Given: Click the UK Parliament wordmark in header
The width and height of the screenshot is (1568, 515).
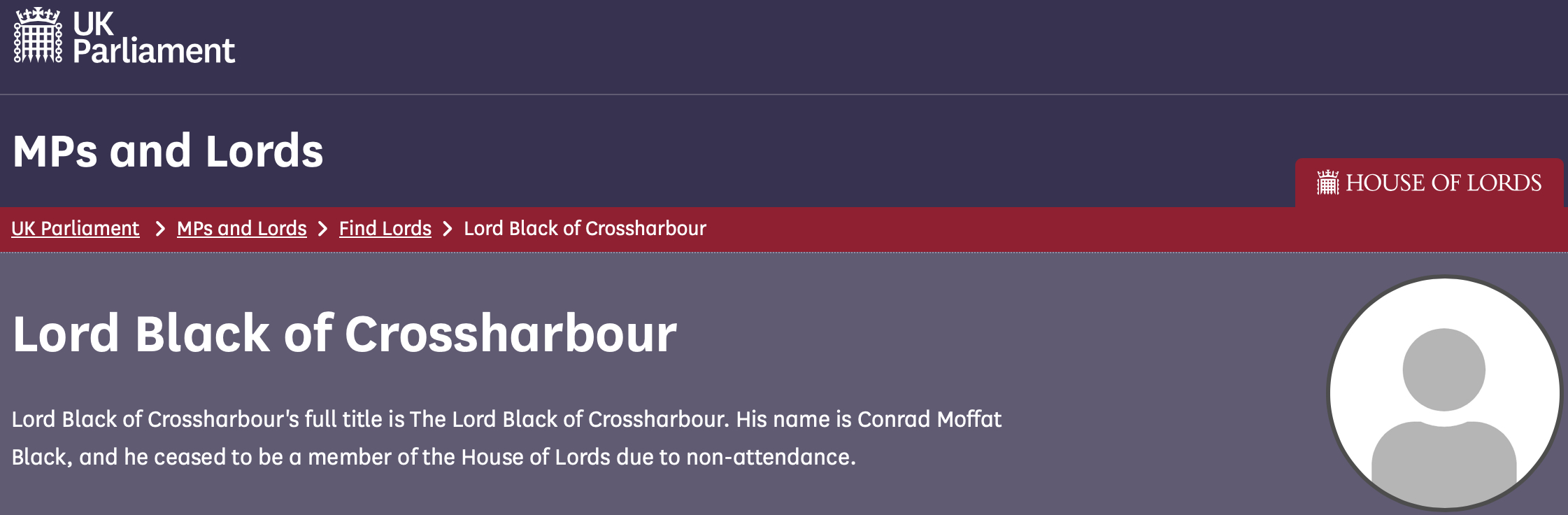Looking at the screenshot, I should 154,38.
